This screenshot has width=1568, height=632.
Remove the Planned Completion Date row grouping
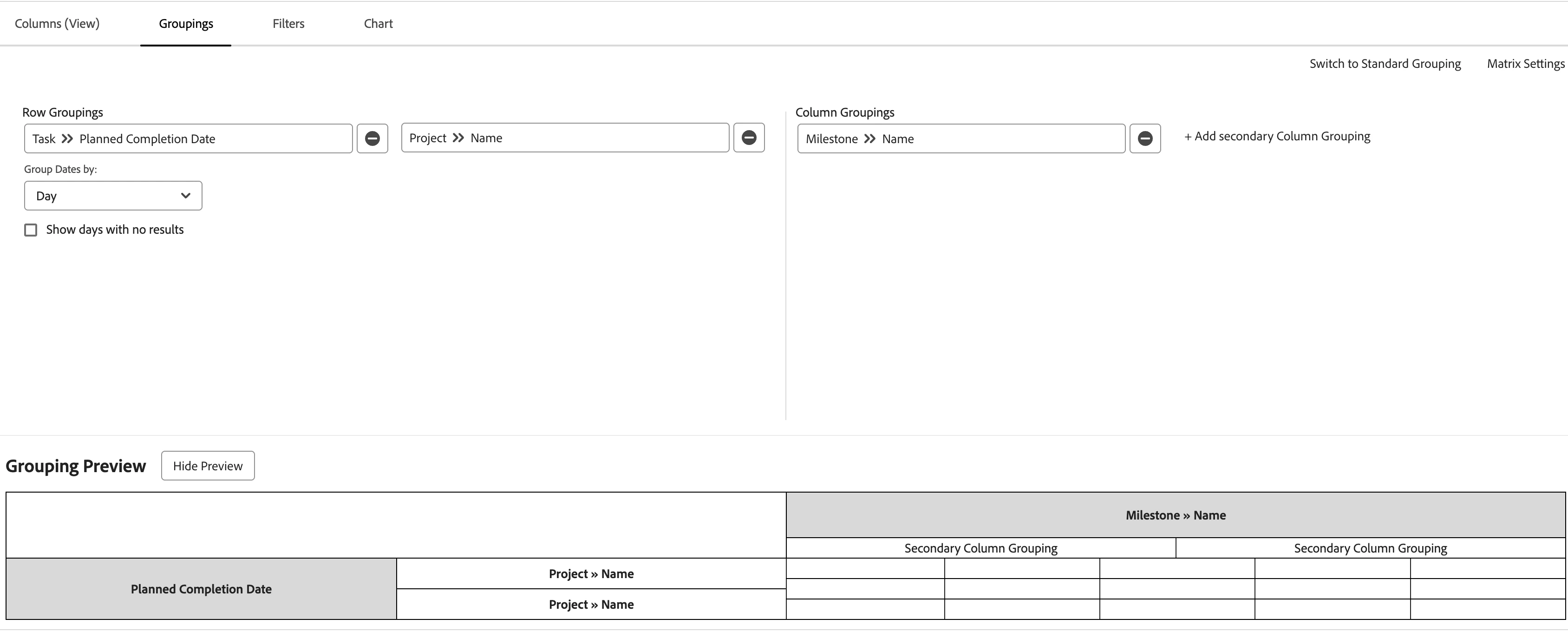372,139
